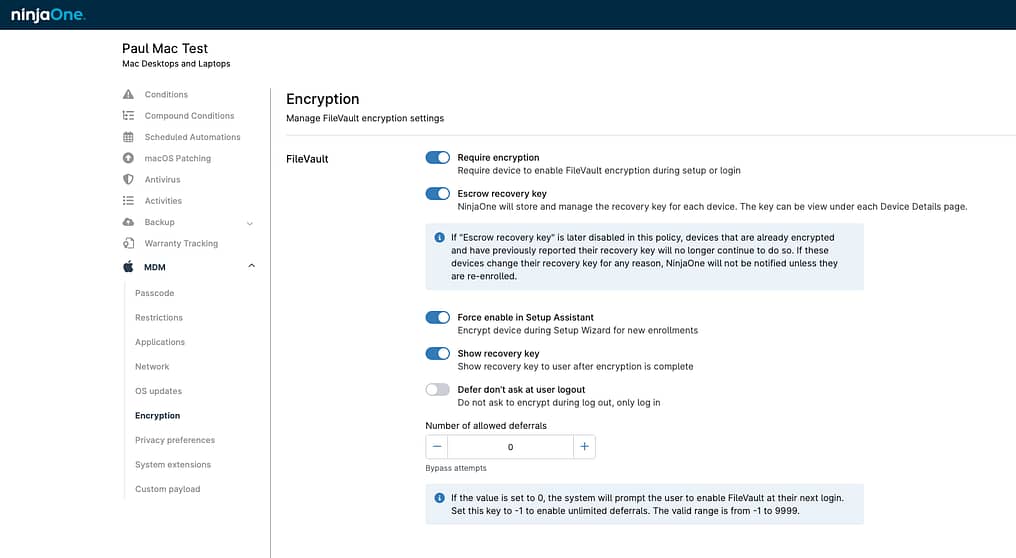The height and width of the screenshot is (558, 1016).
Task: Collapse the MDM section chevron
Action: [x=251, y=266]
